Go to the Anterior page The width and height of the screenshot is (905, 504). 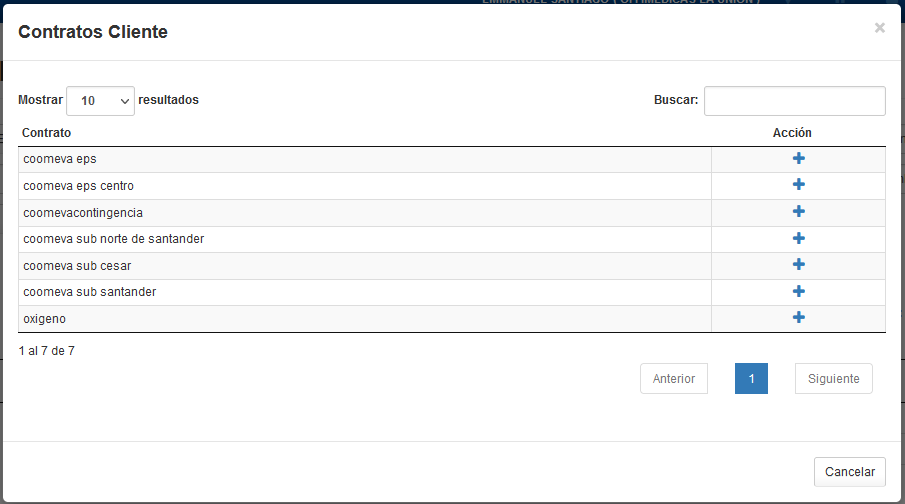click(x=674, y=379)
